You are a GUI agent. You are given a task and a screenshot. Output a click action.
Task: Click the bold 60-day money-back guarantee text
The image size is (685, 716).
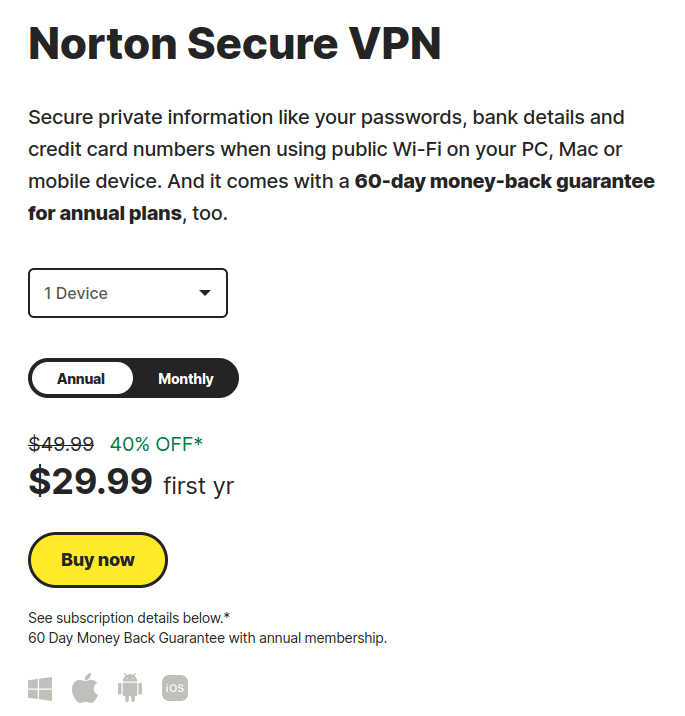[x=505, y=182]
